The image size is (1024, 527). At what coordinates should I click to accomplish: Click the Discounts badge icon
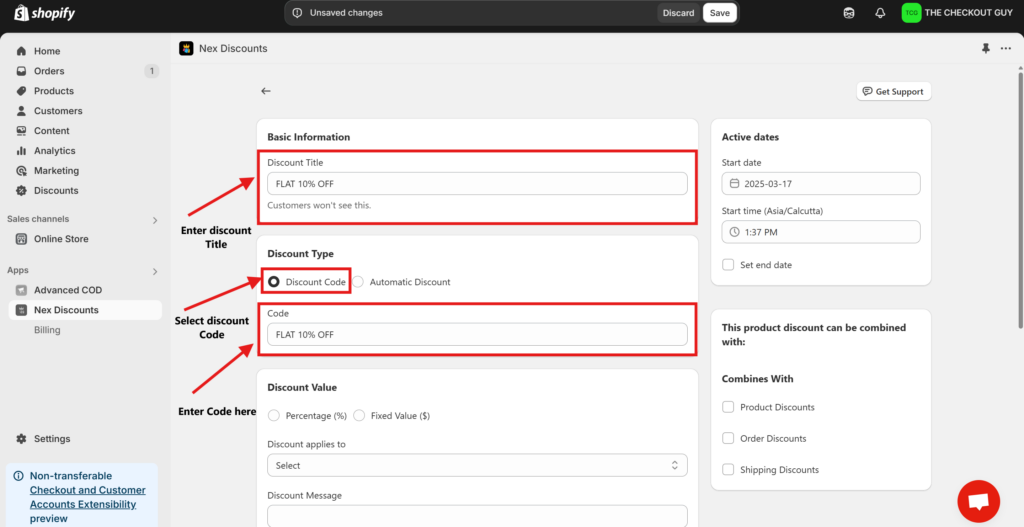(x=22, y=191)
